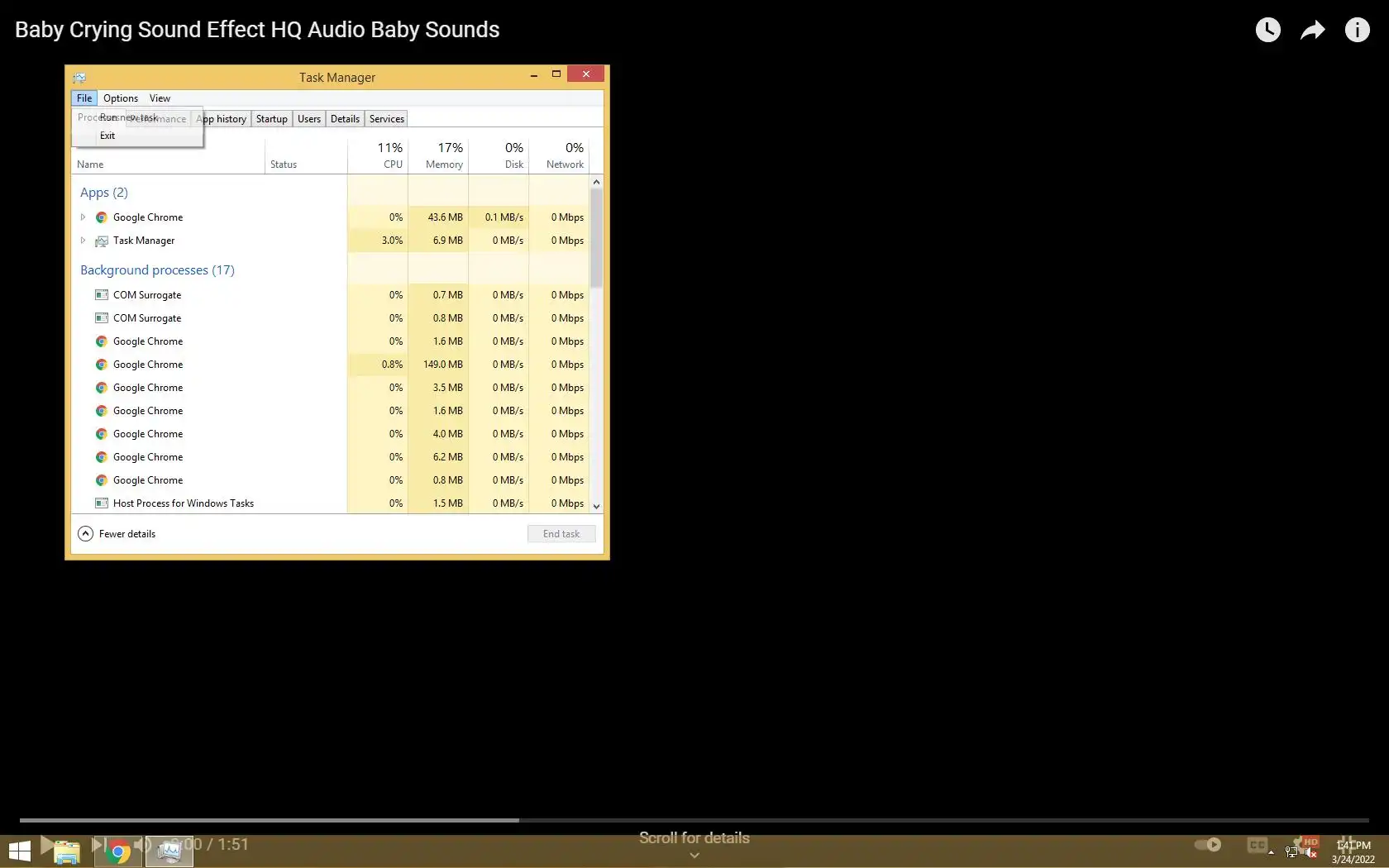
Task: Toggle the video autoplay switch
Action: click(x=1208, y=844)
